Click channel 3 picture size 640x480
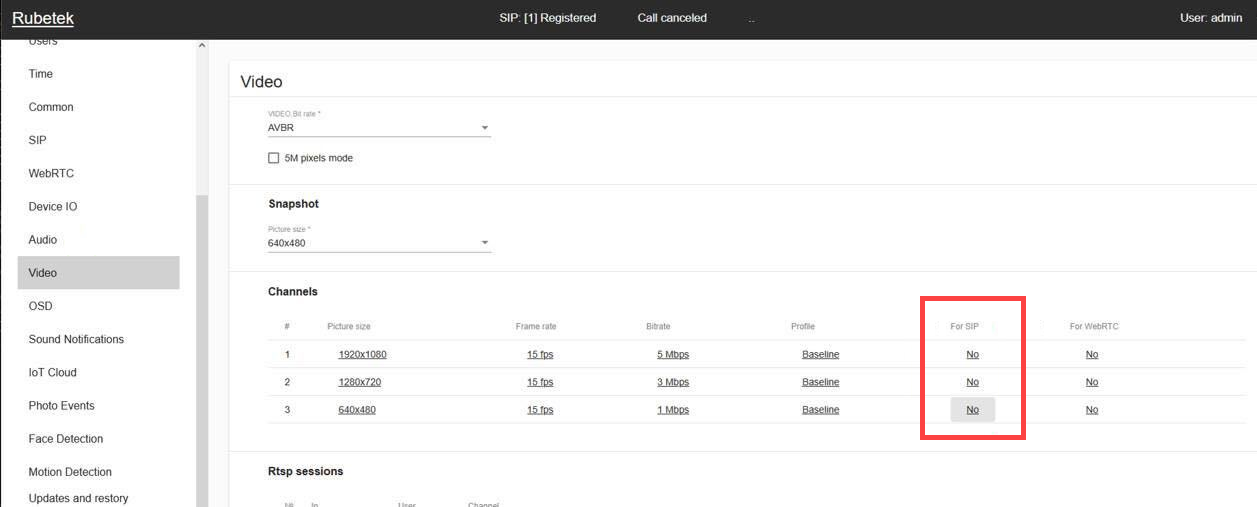 (x=357, y=410)
